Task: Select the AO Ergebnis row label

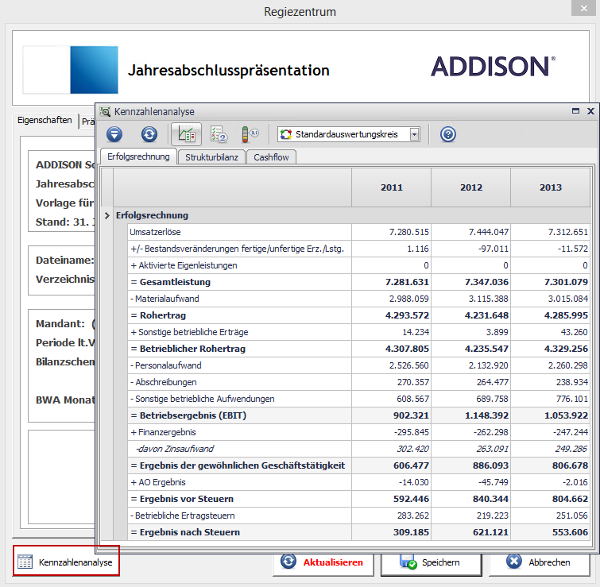Action: [158, 482]
